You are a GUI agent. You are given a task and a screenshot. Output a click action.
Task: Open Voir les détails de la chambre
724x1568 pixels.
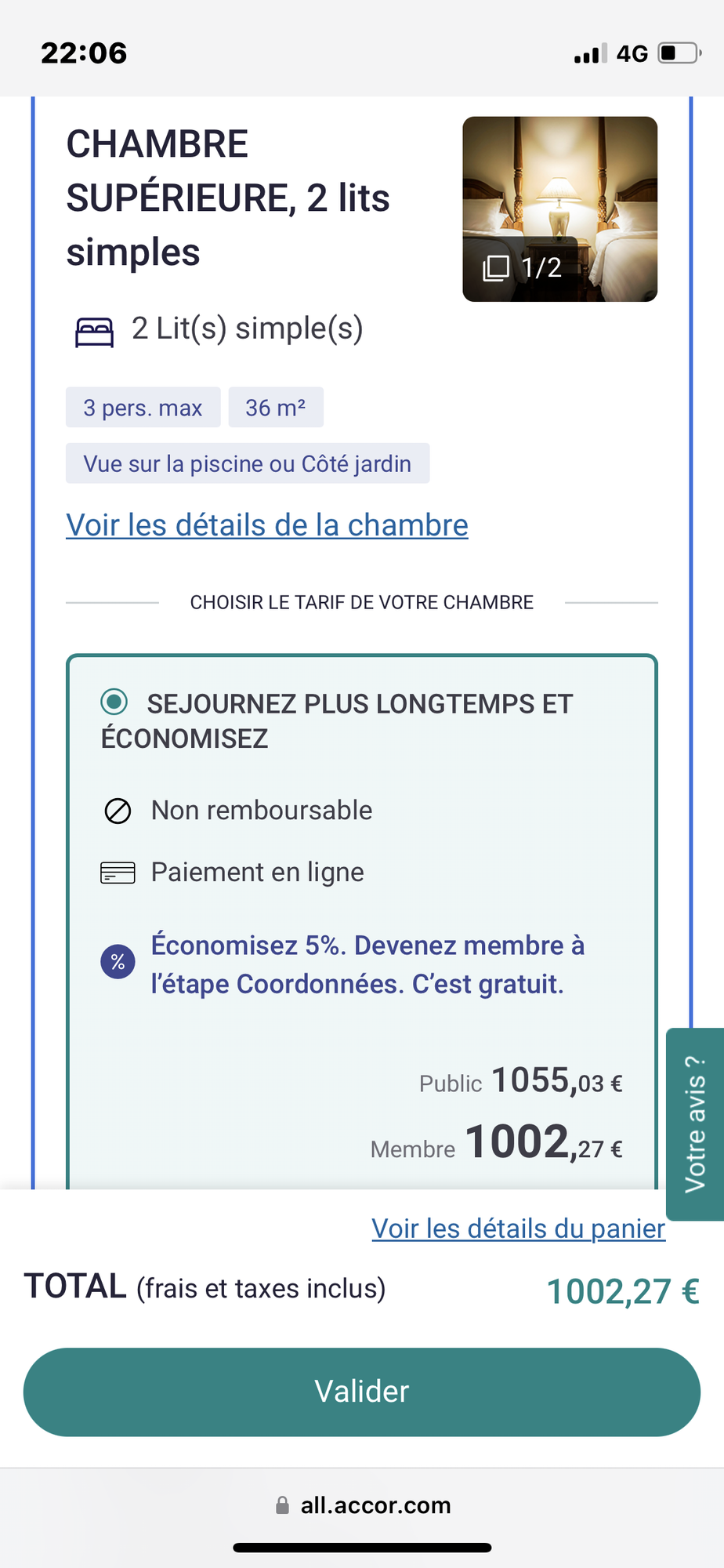pos(267,525)
